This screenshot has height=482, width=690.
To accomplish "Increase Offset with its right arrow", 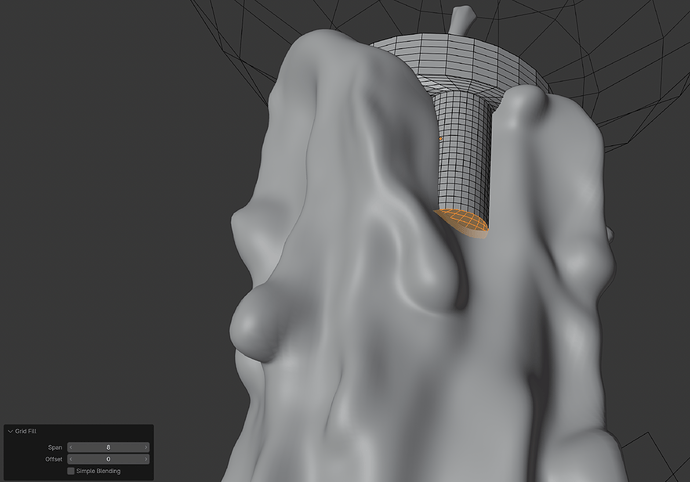I will click(146, 459).
